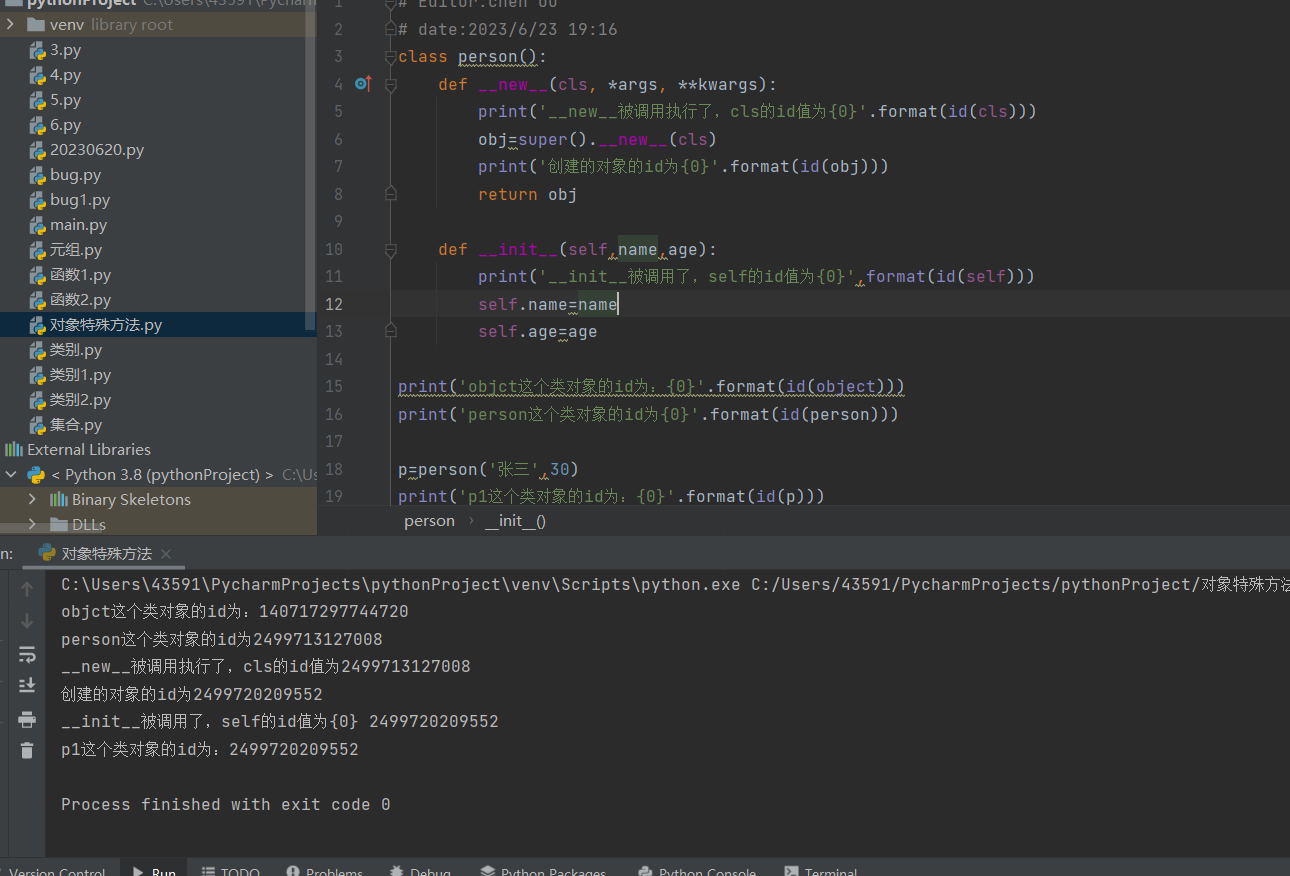Viewport: 1290px width, 876px height.
Task: Open 3.py in the project tree
Action: point(65,50)
